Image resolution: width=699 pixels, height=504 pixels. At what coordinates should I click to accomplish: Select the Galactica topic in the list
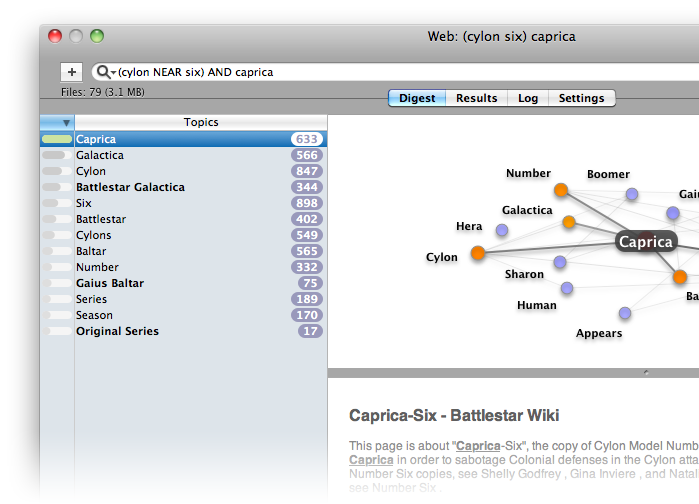(183, 155)
